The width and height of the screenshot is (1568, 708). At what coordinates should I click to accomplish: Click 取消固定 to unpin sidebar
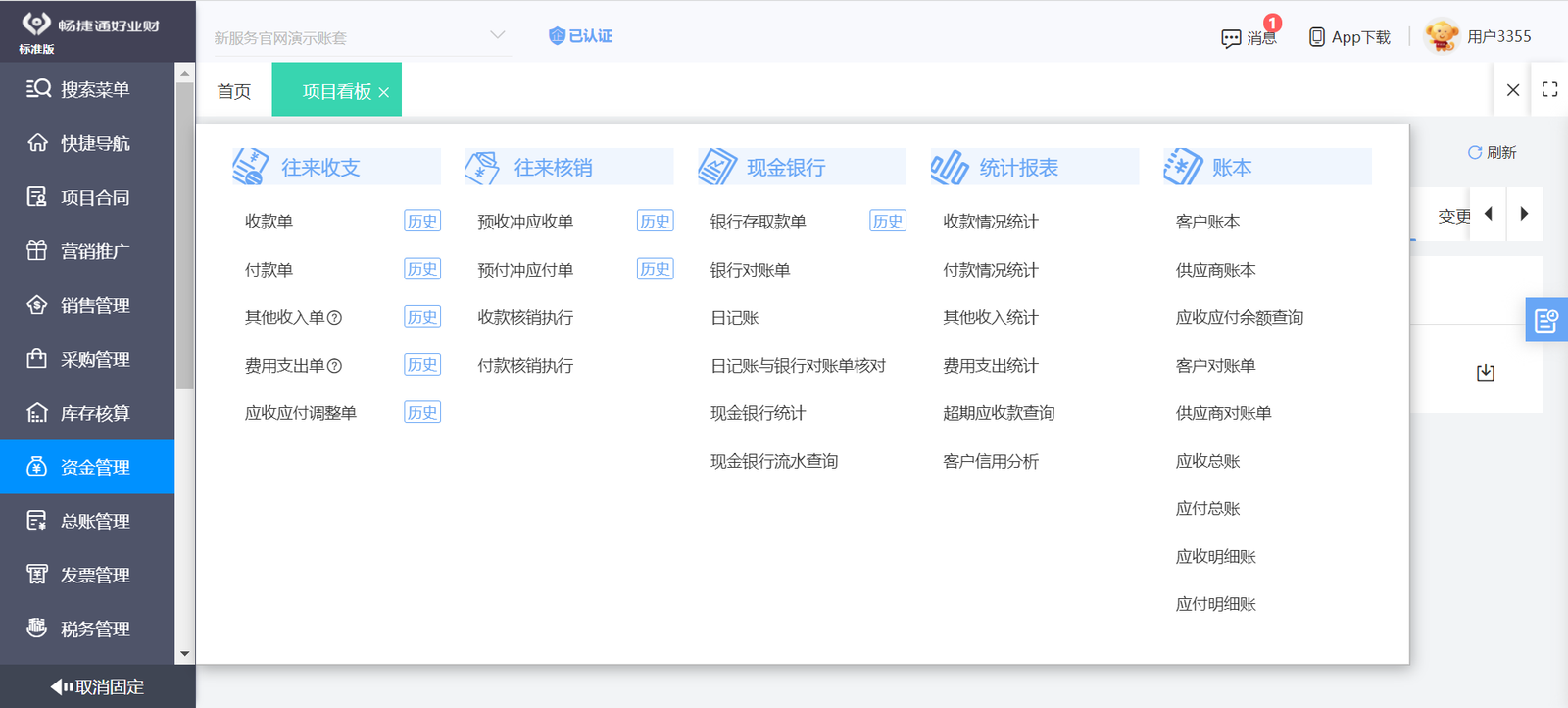[x=98, y=686]
